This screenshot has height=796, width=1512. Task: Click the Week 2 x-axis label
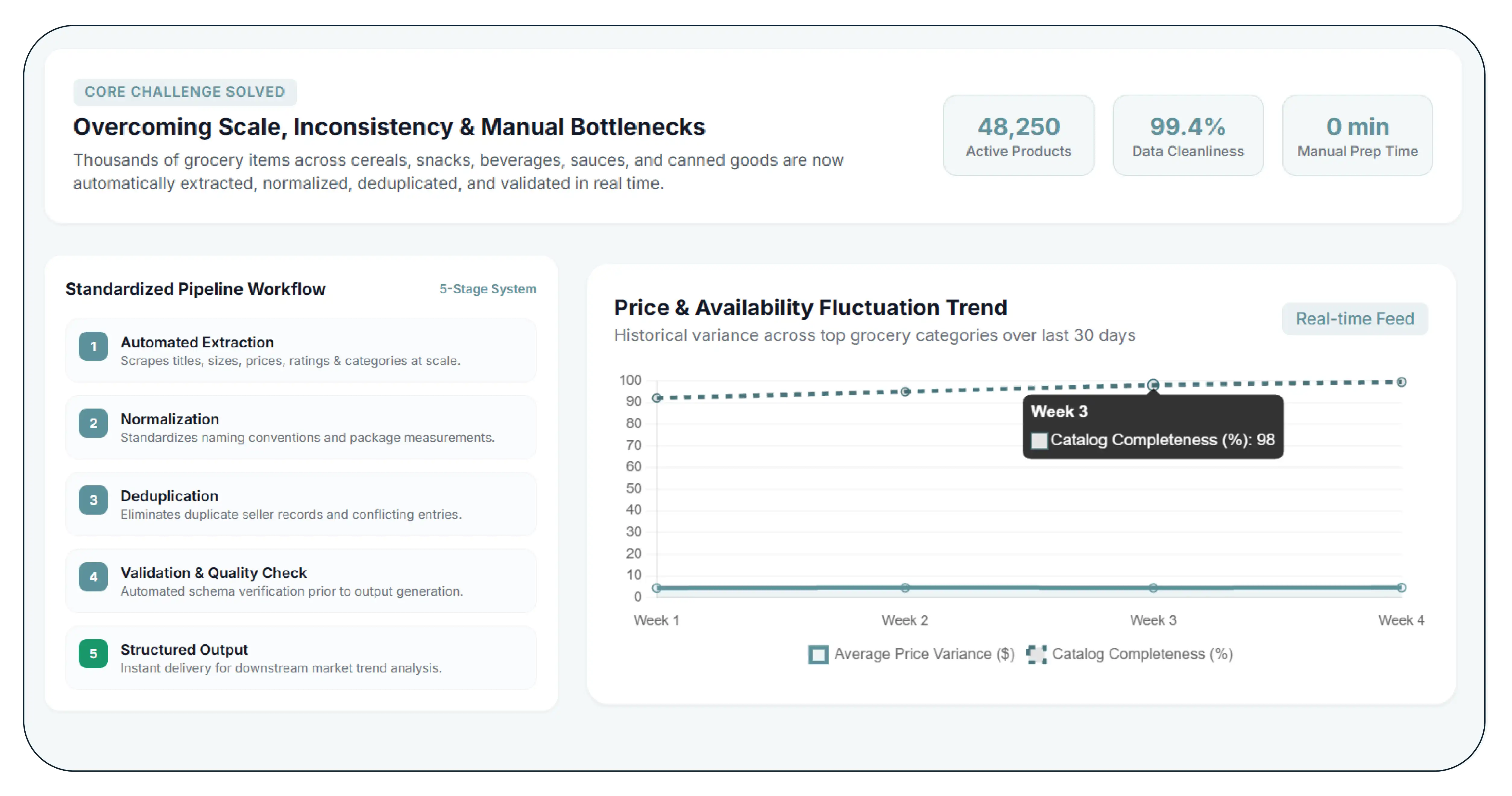tap(905, 620)
